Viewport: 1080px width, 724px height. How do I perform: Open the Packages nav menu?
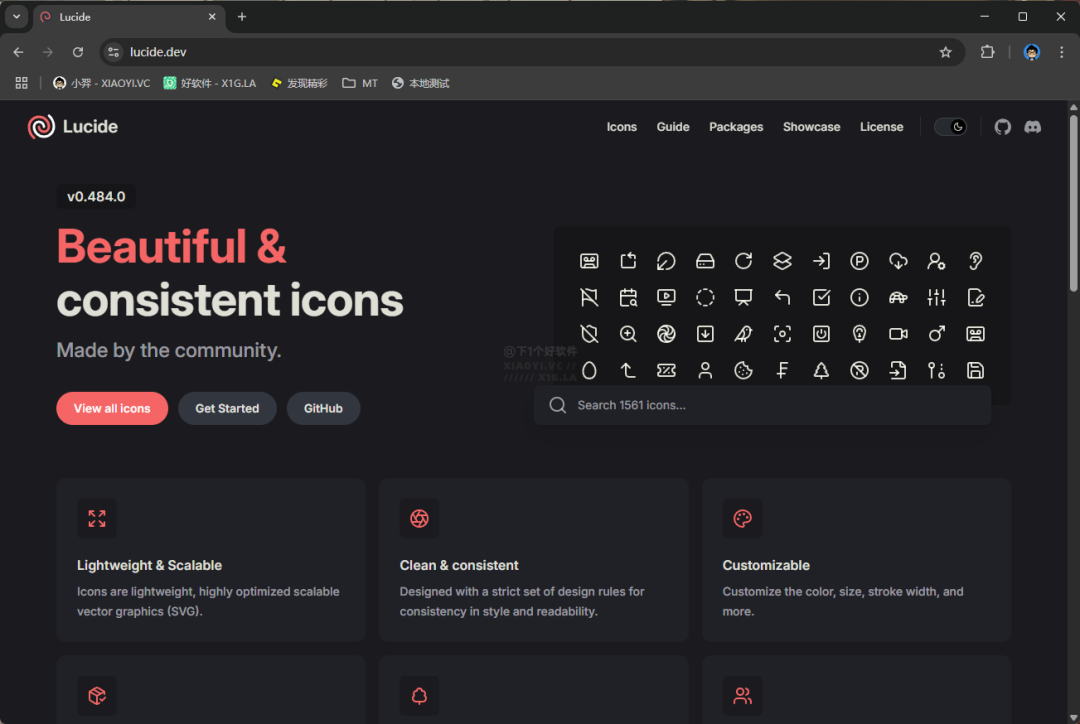click(736, 127)
